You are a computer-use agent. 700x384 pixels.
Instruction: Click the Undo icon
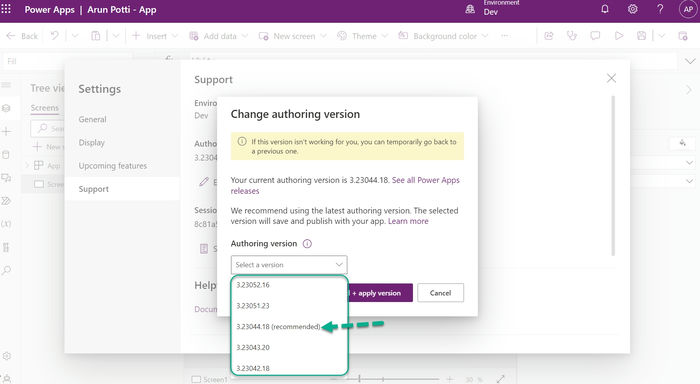tap(54, 36)
